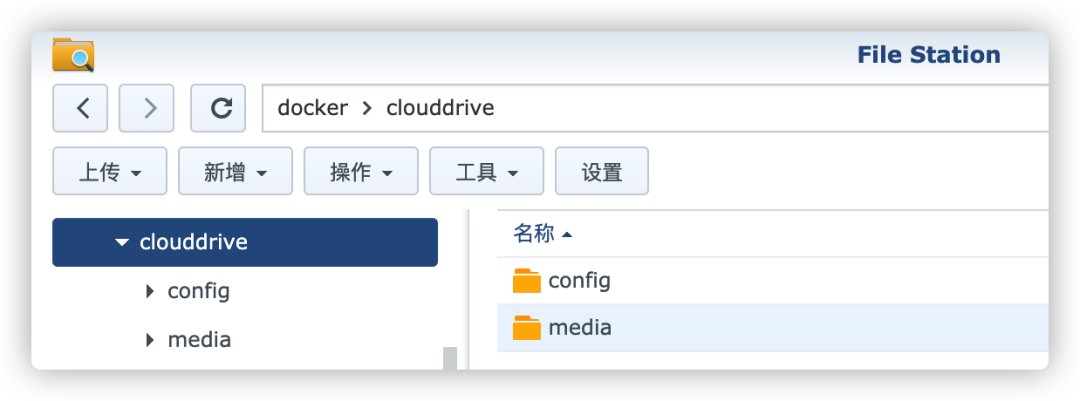
Task: Click the File Station folder search icon
Action: click(73, 55)
